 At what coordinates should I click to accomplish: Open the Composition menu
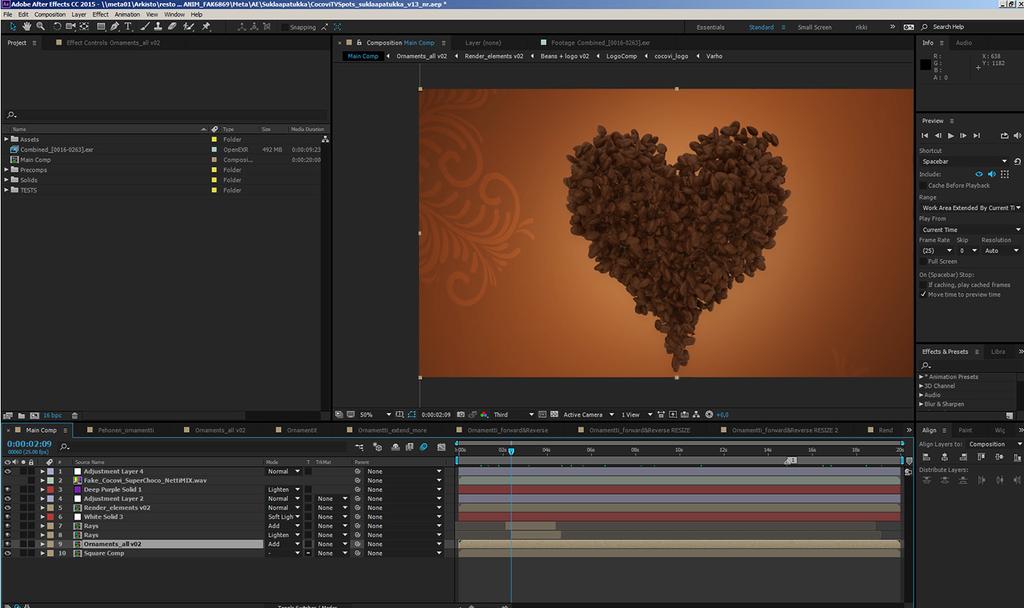pos(50,14)
